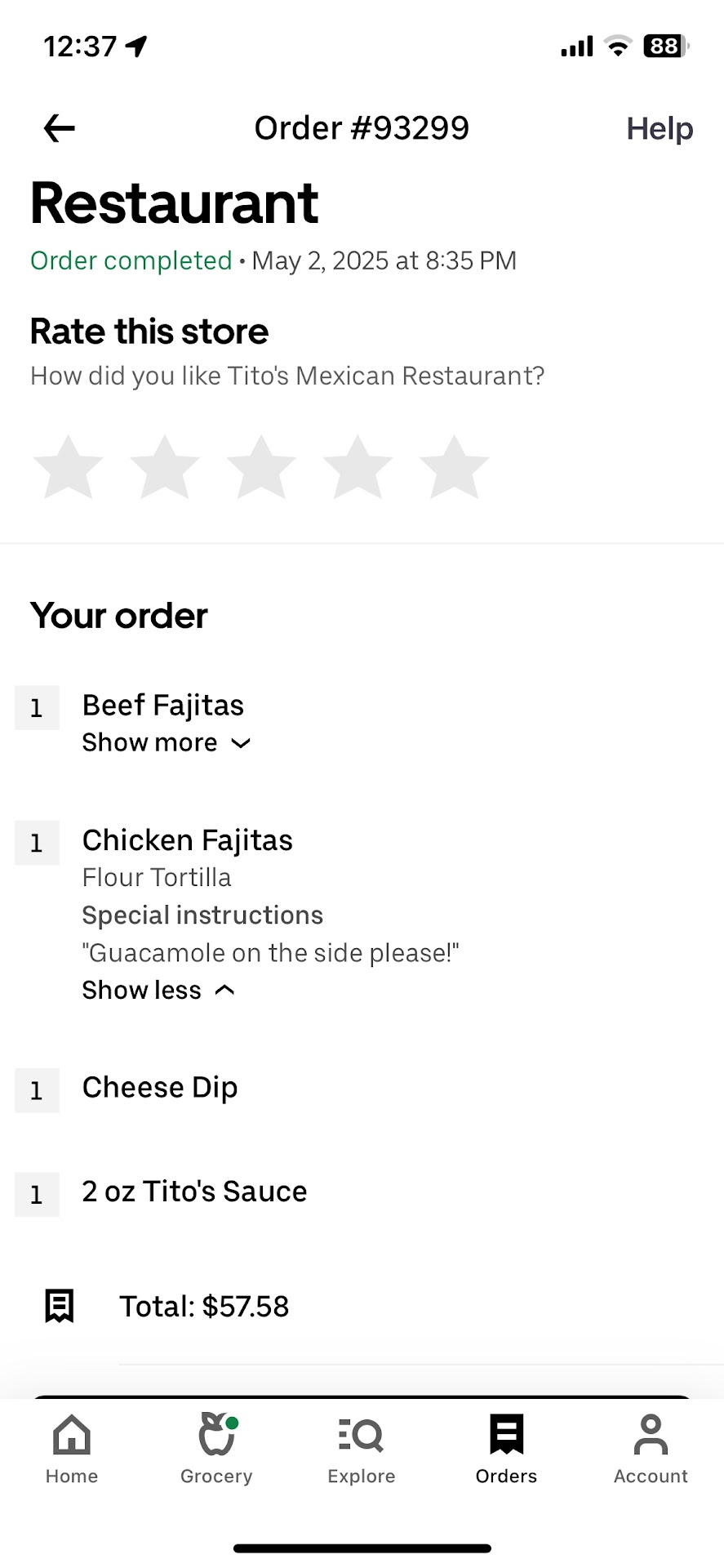This screenshot has height=1568, width=724.
Task: Select the Cheese Dip order item
Action: 160,1088
